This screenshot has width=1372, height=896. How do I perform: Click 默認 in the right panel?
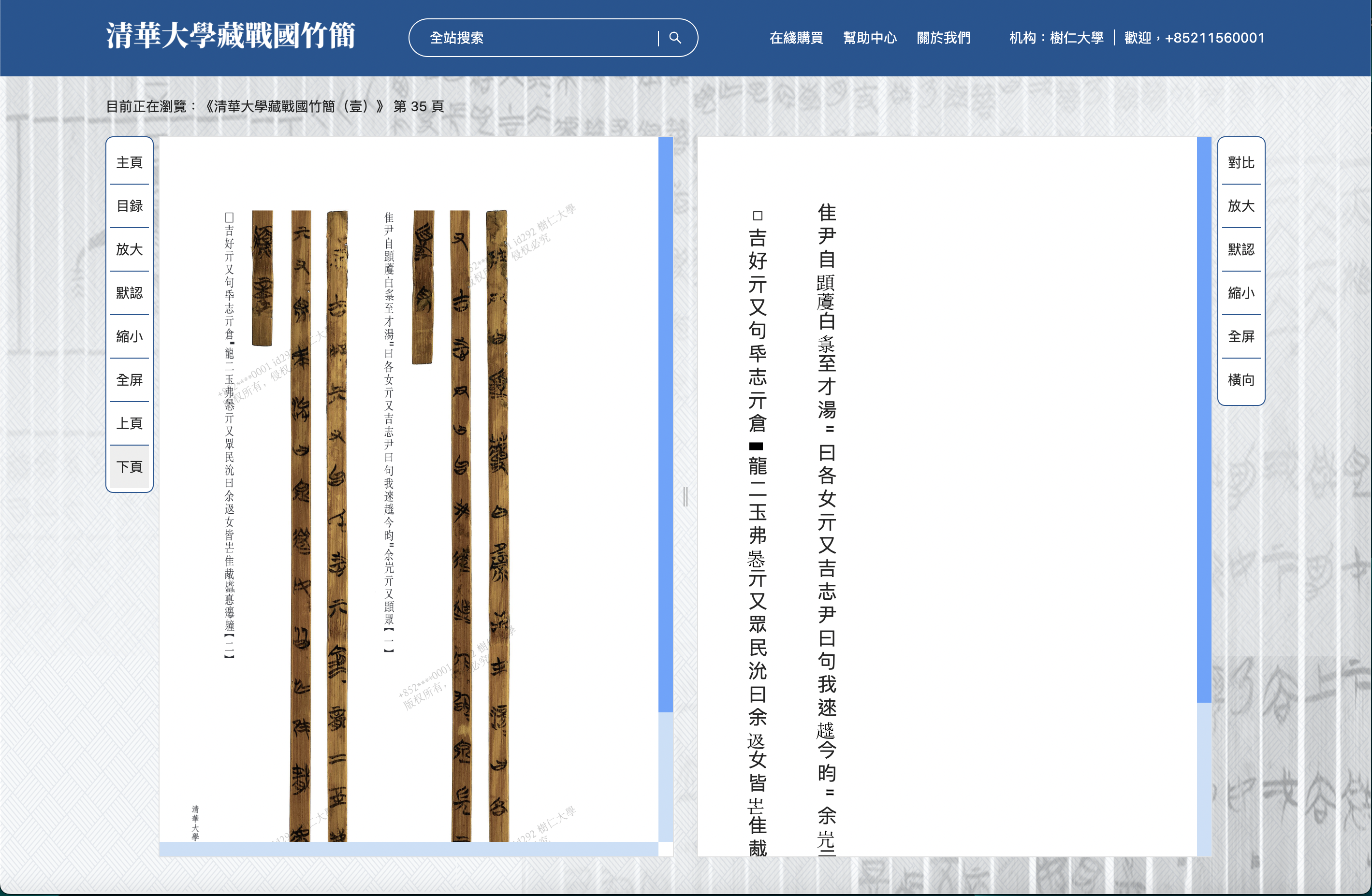coord(1241,249)
